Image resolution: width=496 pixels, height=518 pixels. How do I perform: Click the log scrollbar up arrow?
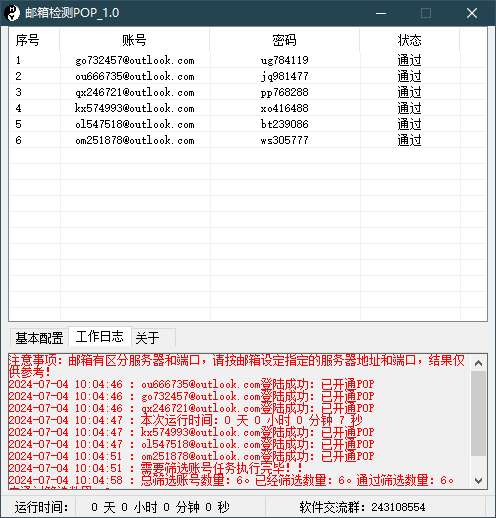pos(478,363)
